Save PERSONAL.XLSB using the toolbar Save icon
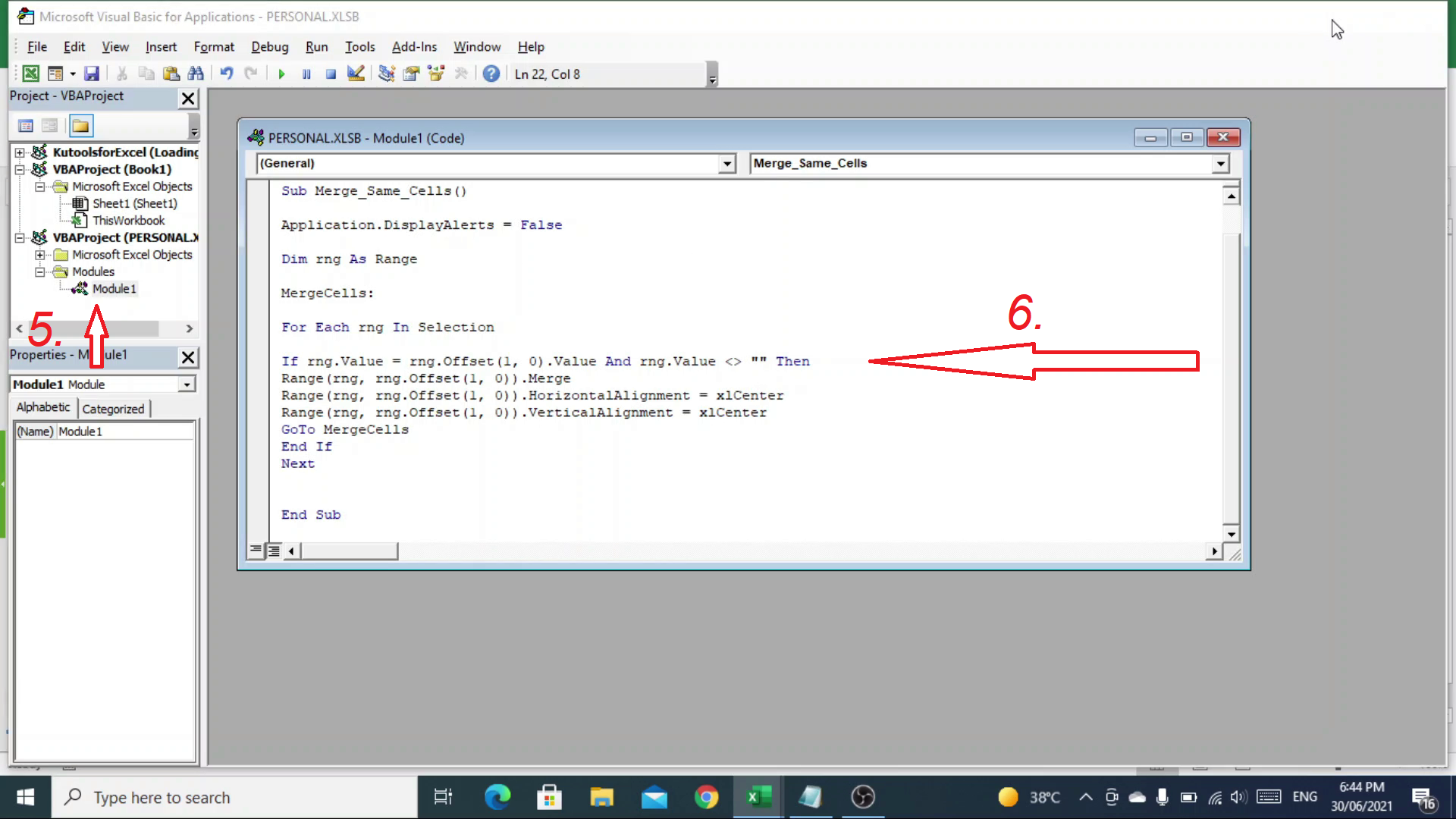The image size is (1456, 819). 92,74
